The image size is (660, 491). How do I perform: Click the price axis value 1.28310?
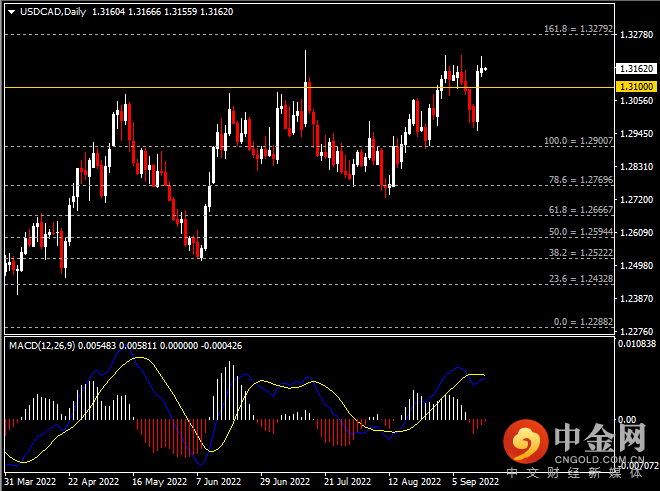[637, 167]
